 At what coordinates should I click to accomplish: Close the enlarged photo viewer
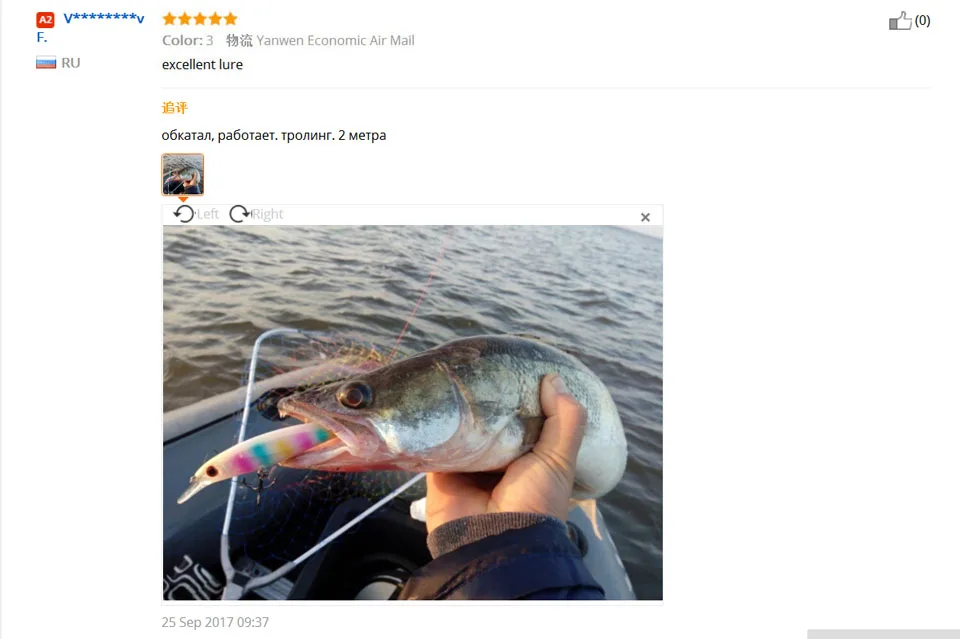tap(645, 217)
